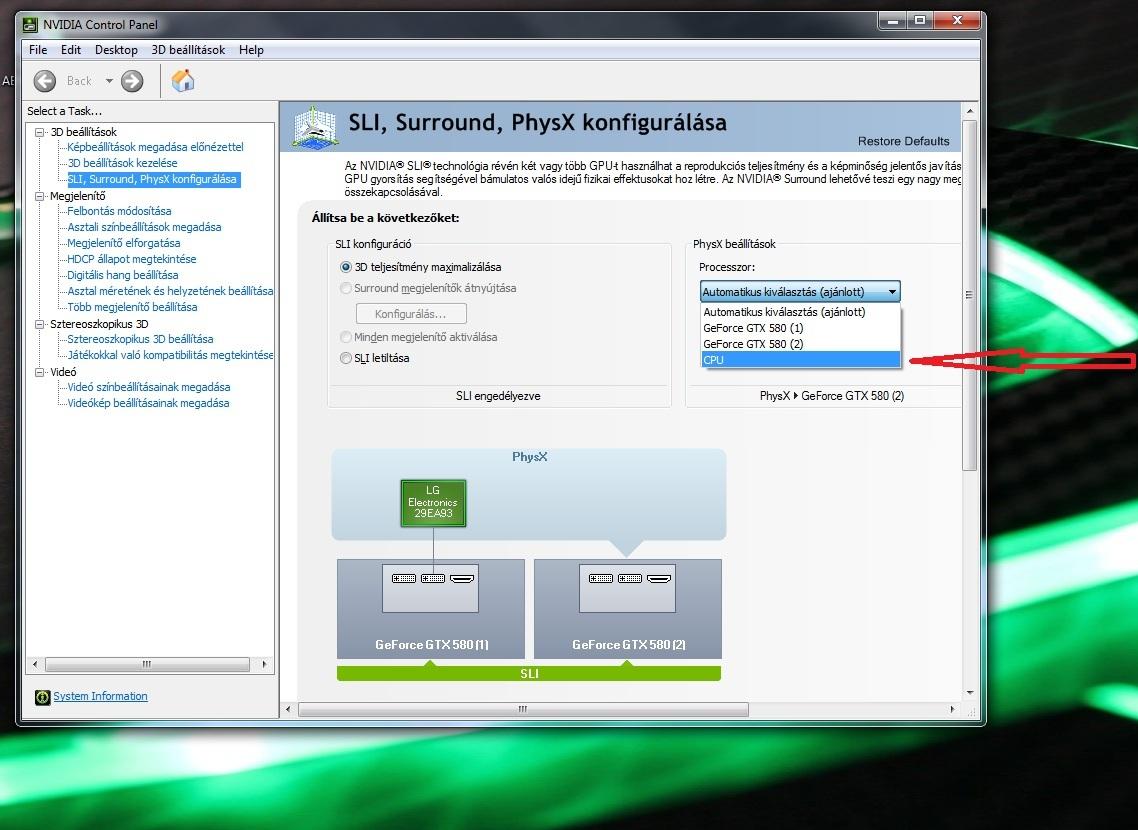Select the GeForce GTX 580 (1) card diagram
The image size is (1138, 830).
[431, 609]
